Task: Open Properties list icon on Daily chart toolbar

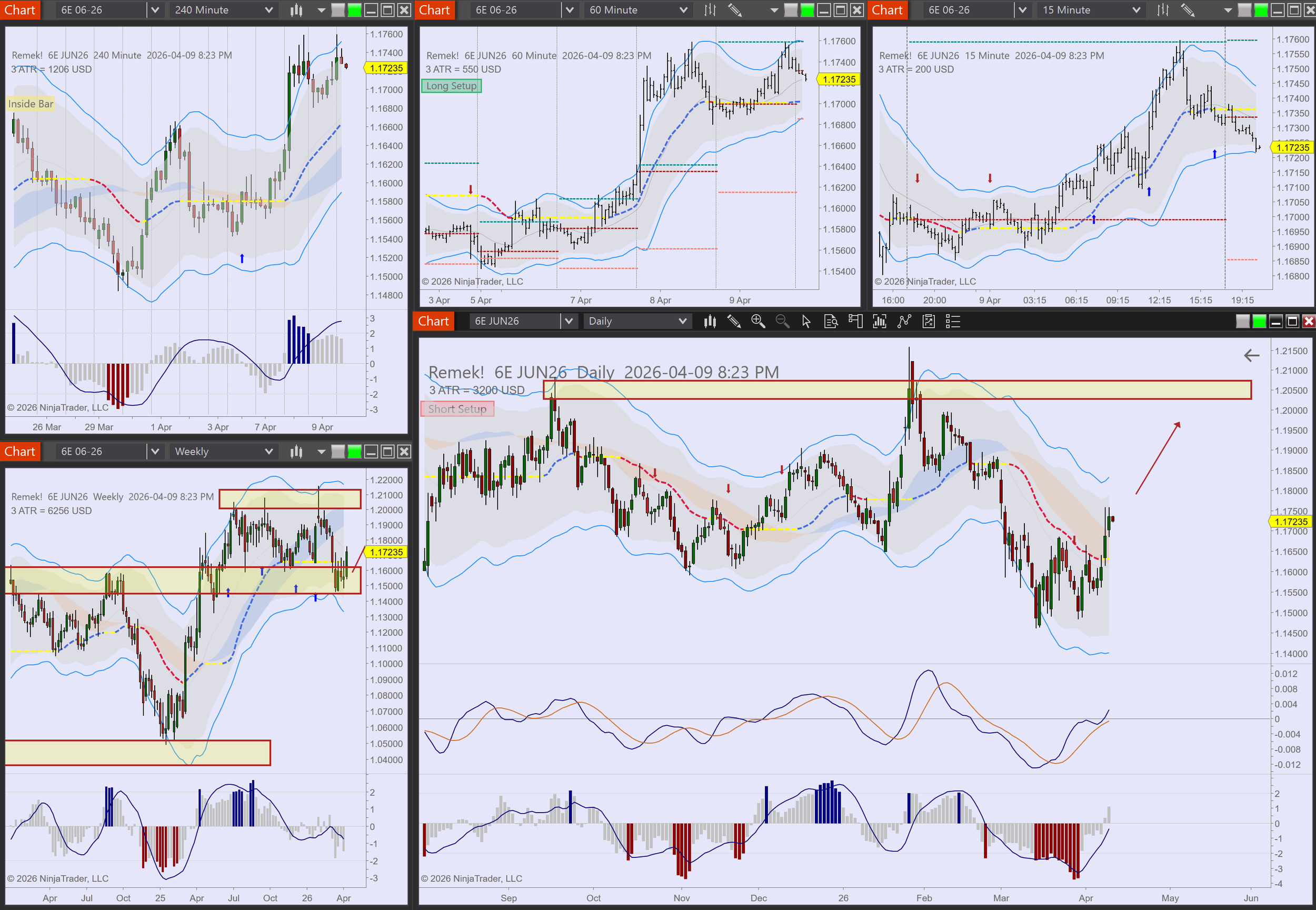Action: pos(953,322)
